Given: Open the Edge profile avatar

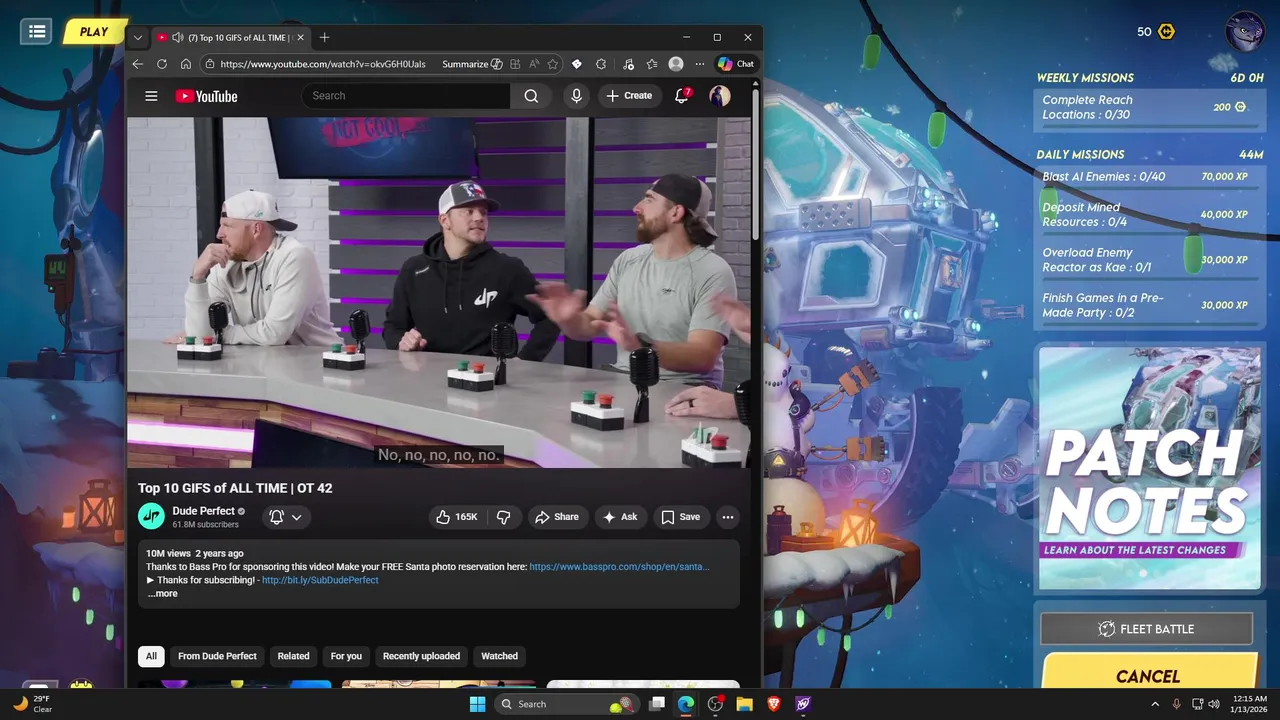Looking at the screenshot, I should click(676, 64).
